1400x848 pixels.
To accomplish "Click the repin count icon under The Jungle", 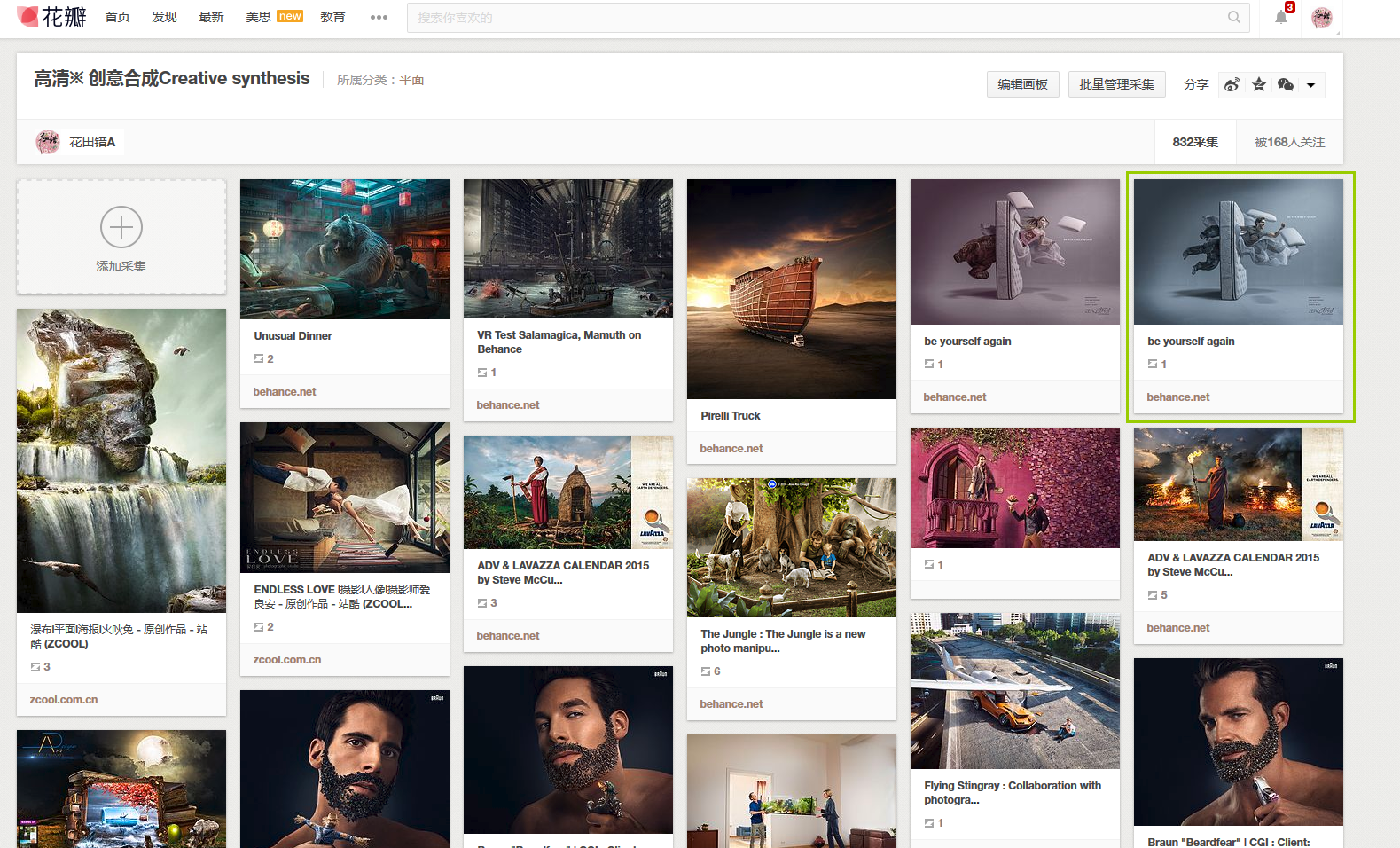I will coord(706,671).
